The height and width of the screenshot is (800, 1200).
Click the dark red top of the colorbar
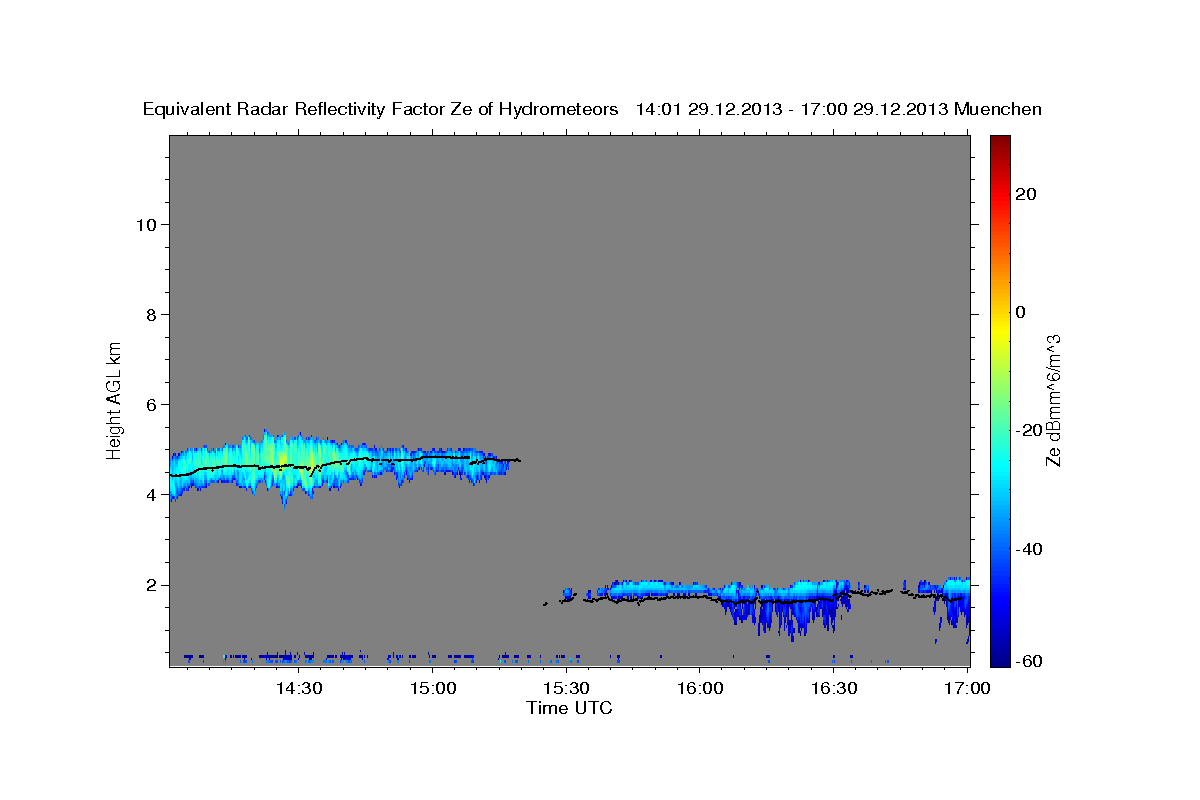[x=1000, y=143]
